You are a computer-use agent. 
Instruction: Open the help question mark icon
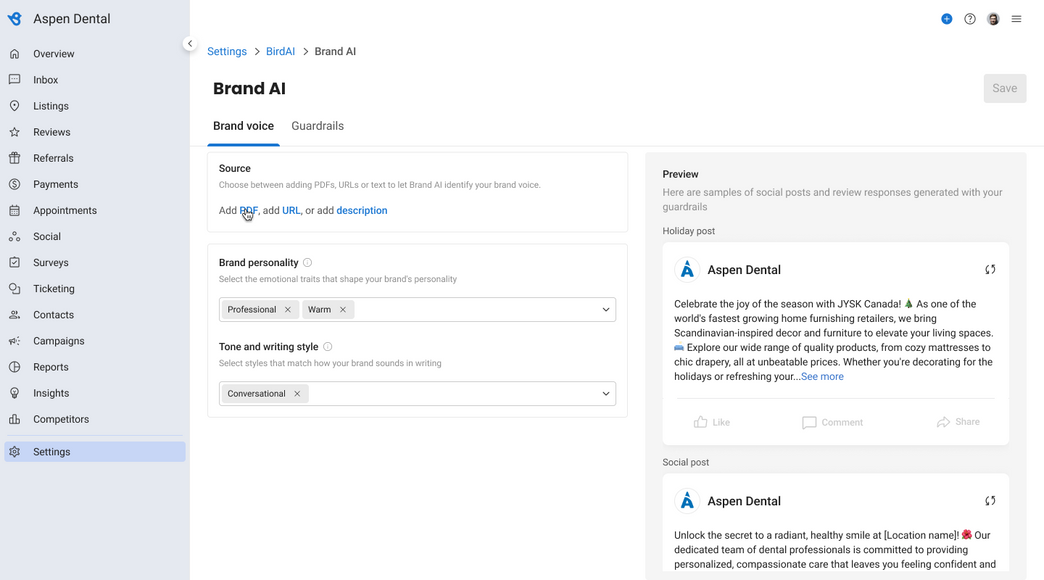tap(969, 19)
